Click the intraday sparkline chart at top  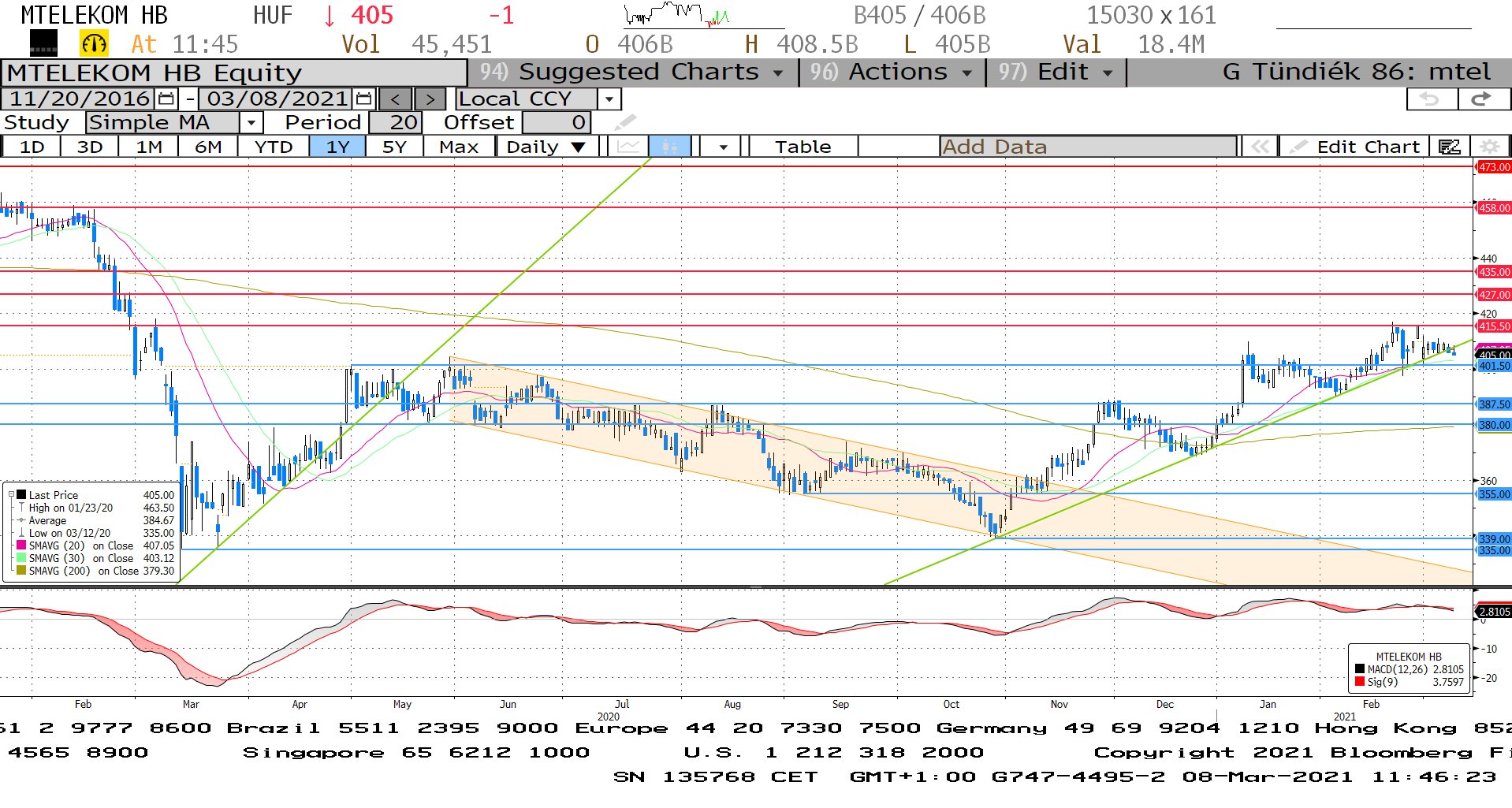pos(677,15)
